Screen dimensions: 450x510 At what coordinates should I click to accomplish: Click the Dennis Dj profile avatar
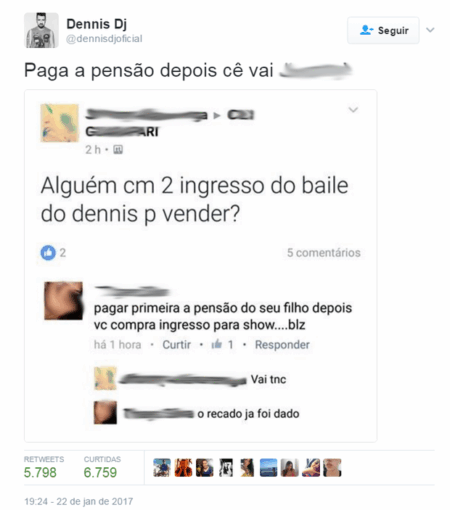tap(41, 30)
